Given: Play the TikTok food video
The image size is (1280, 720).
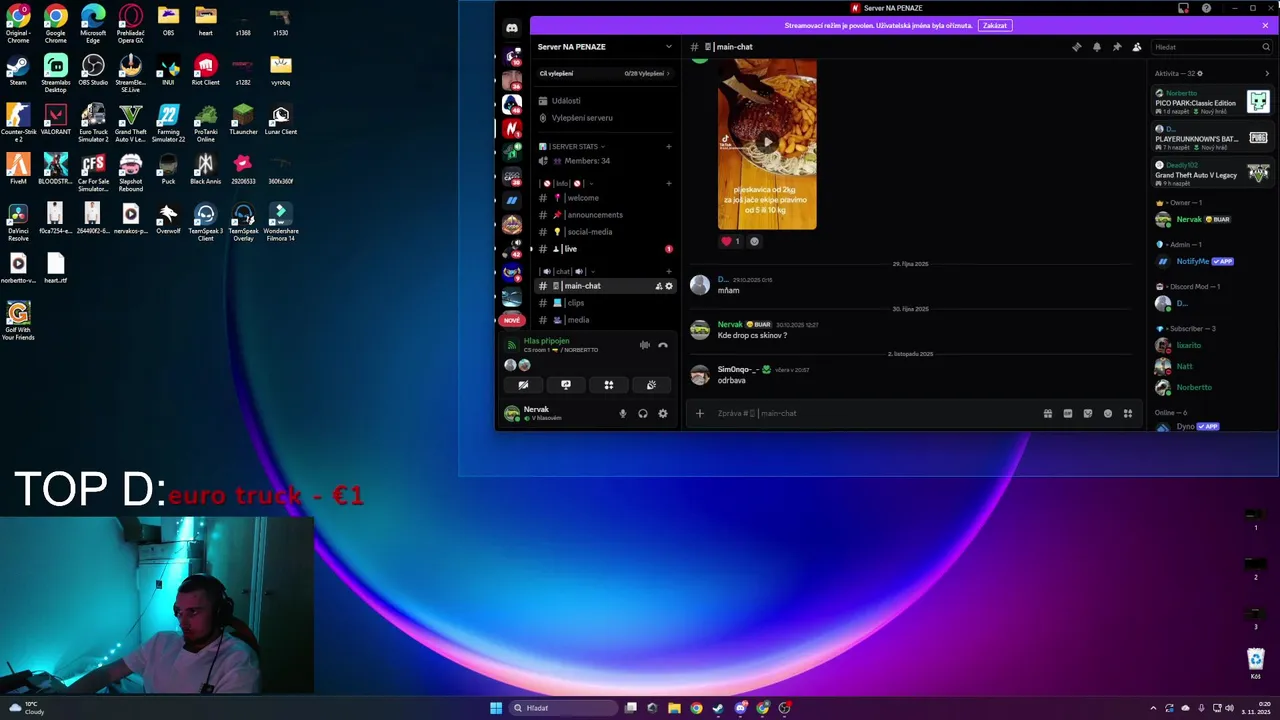Looking at the screenshot, I should click(x=767, y=142).
